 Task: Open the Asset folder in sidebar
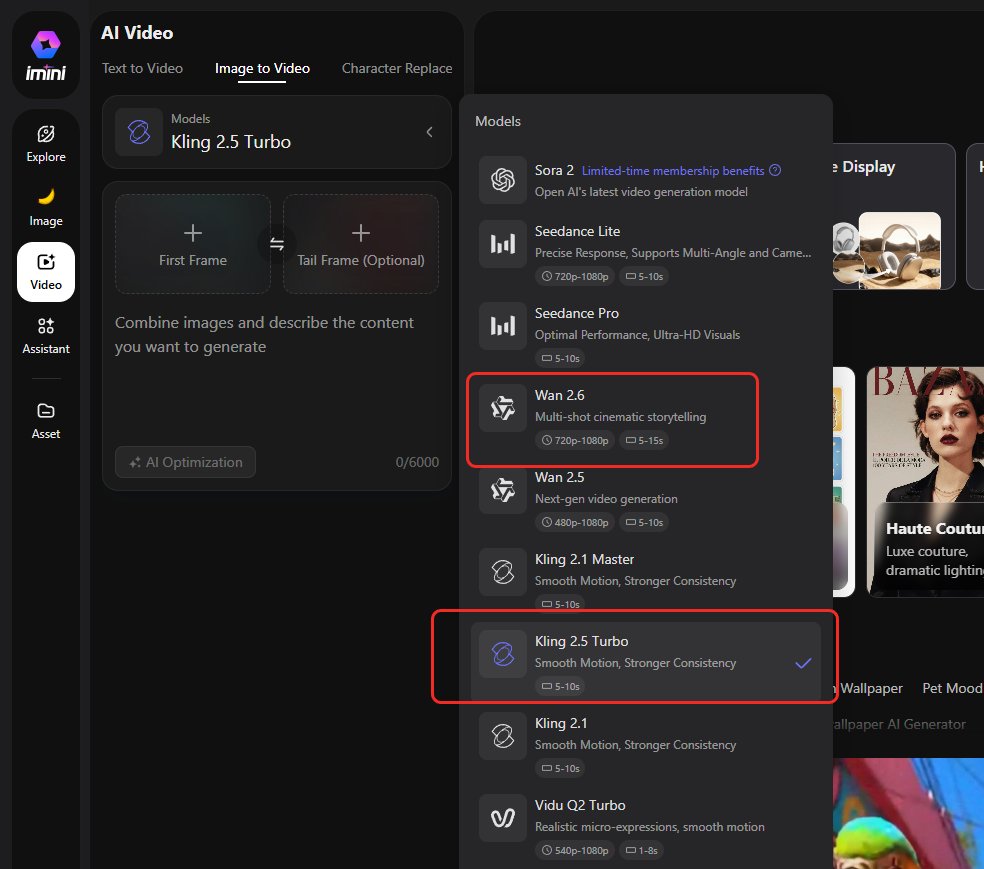point(46,420)
